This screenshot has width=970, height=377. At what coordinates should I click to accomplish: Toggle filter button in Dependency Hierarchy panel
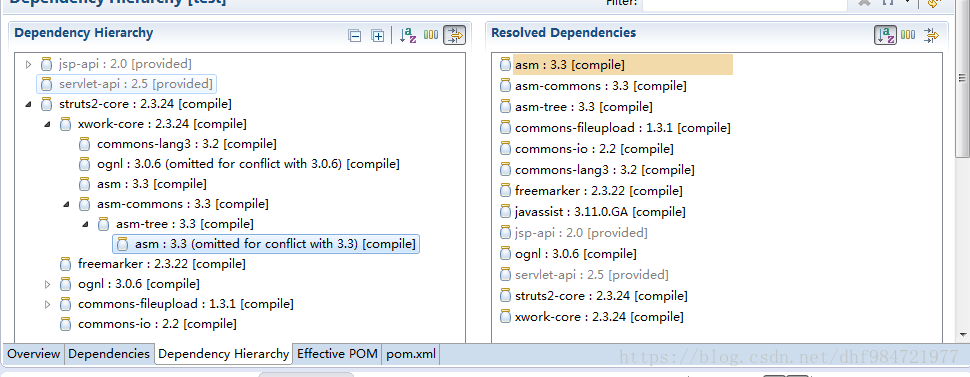click(455, 35)
